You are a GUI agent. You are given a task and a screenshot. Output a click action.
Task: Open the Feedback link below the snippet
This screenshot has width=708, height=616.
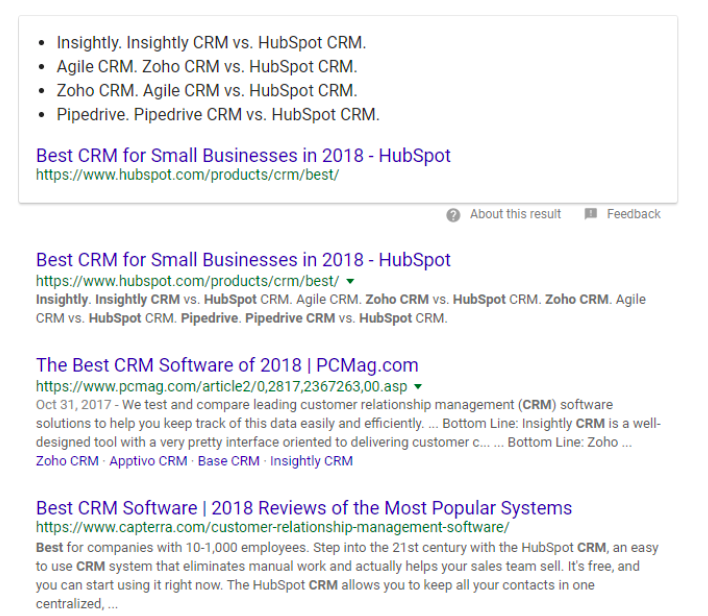[x=633, y=214]
